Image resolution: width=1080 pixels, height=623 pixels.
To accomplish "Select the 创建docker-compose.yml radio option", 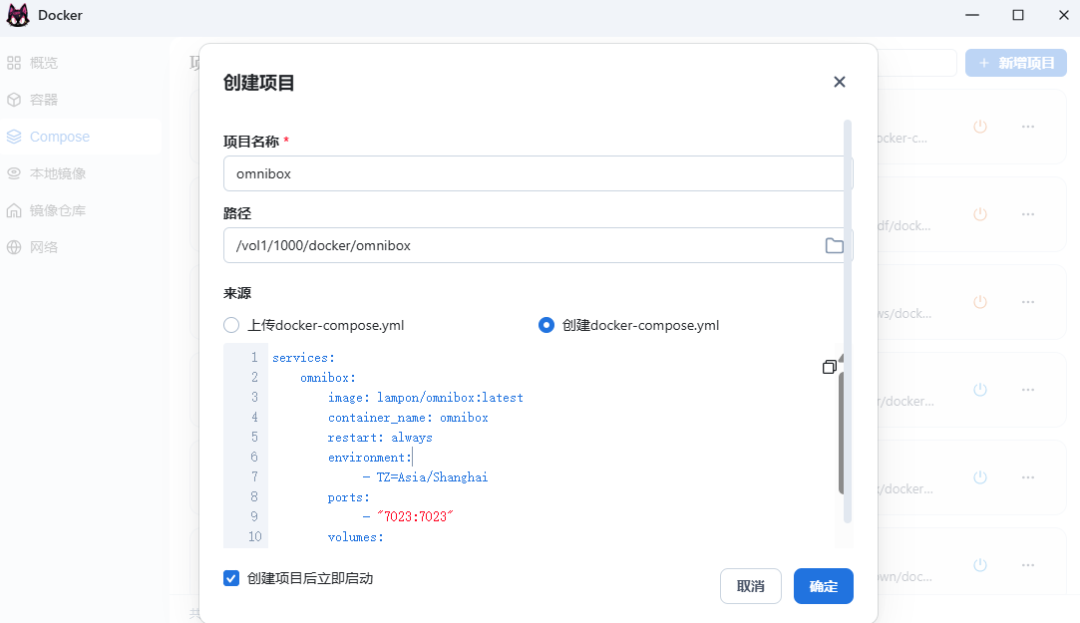I will point(546,324).
